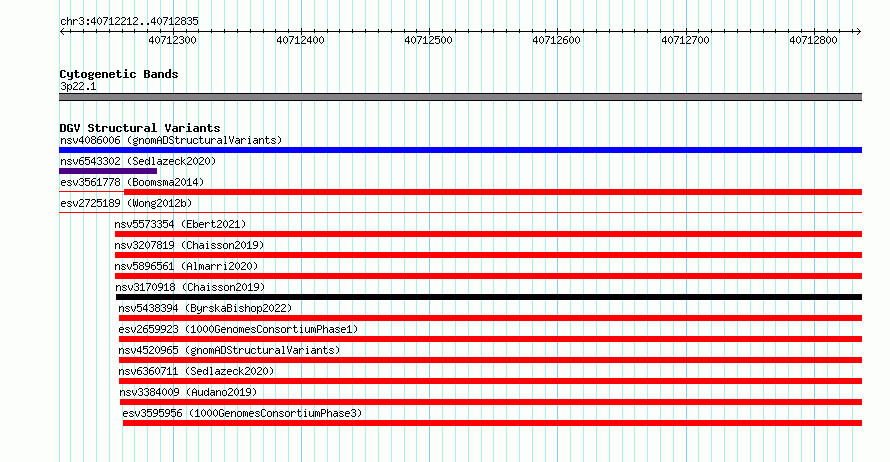Screen dimensions: 890x462
Task: Click the nsv3207819 Chaisson2019 label
Action: (189, 245)
